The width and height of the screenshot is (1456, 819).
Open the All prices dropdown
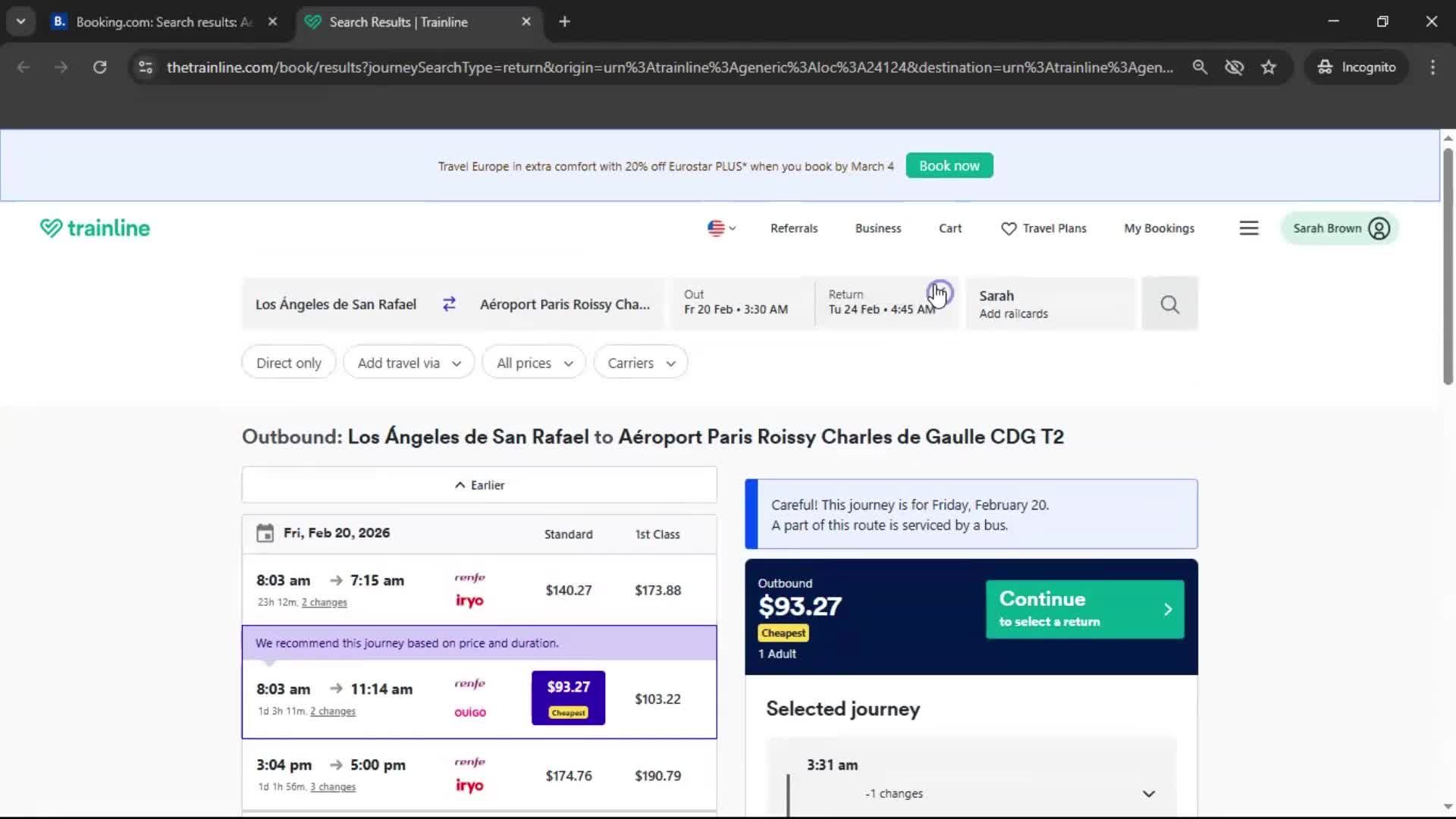pyautogui.click(x=533, y=362)
